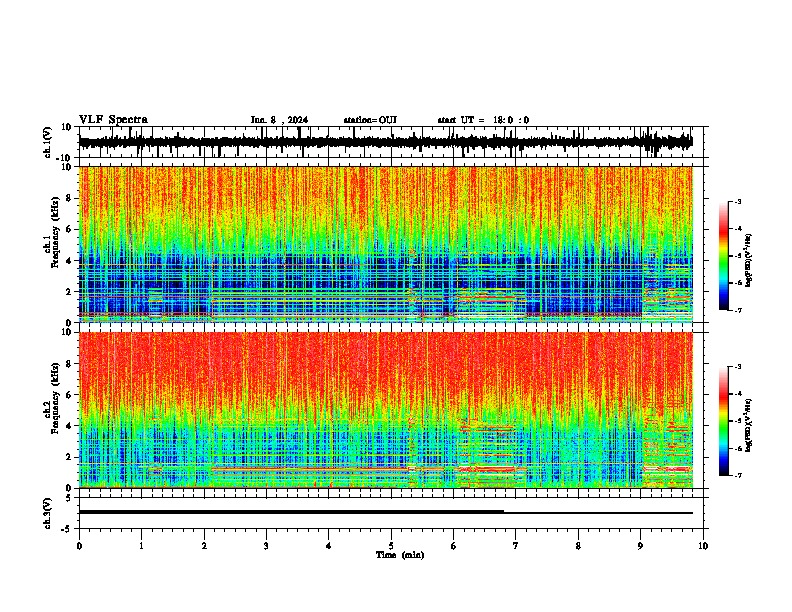
Task: Click the ch.2 spectrogram color scale bar
Action: click(723, 421)
